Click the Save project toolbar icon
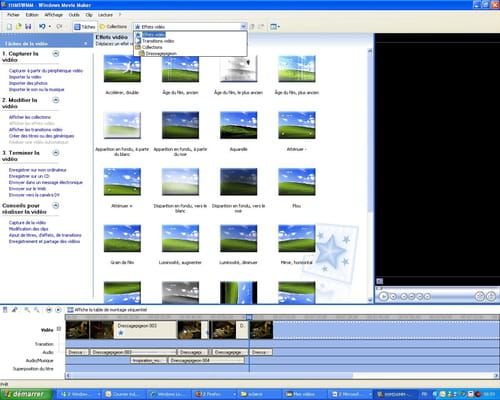 [x=28, y=26]
